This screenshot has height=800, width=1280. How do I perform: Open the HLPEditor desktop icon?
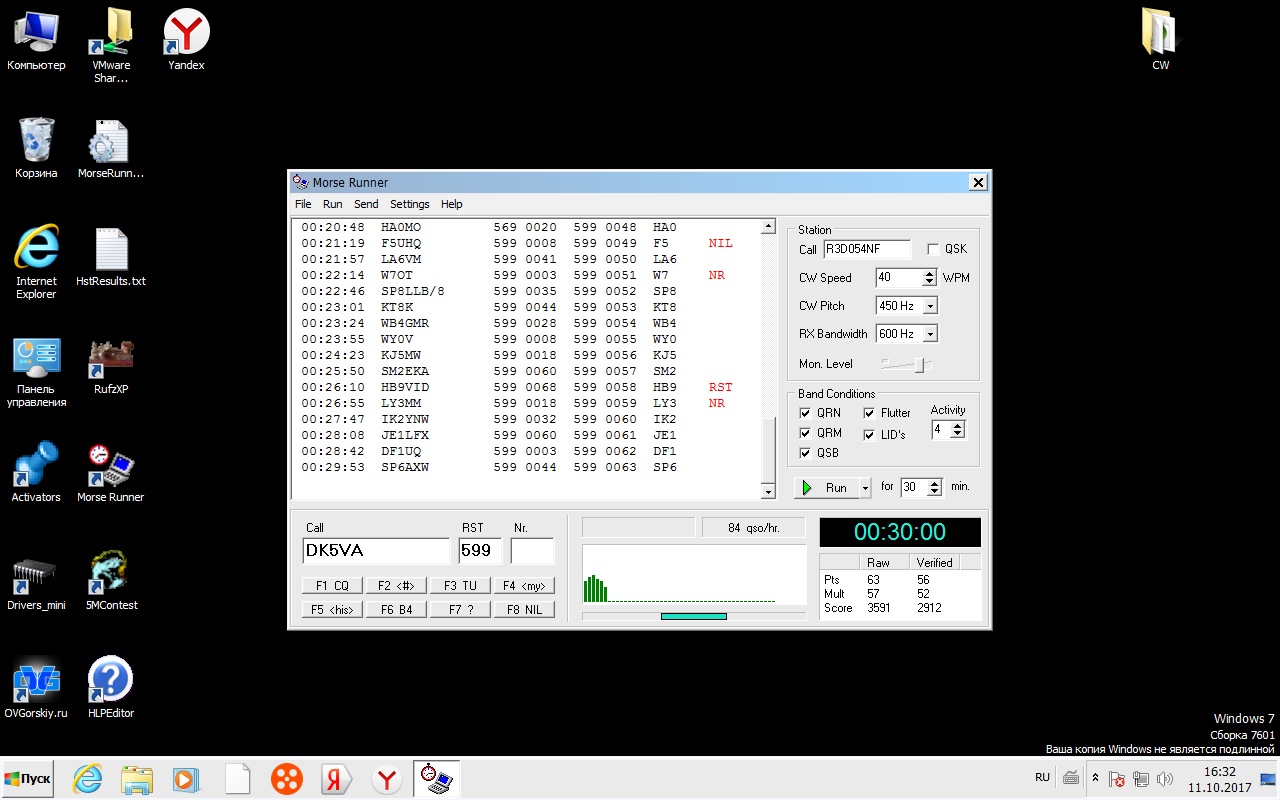point(111,685)
